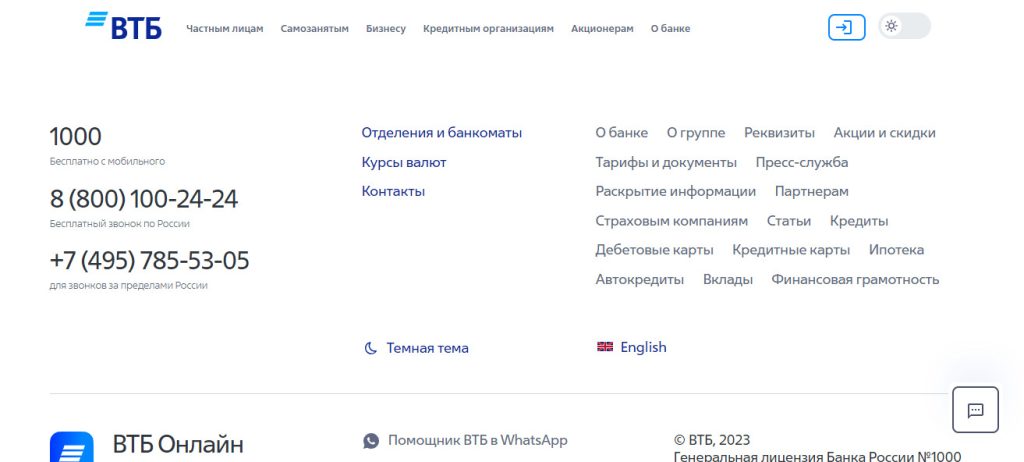Viewport: 1024px width, 462px height.
Task: Go to Пресс-служба page
Action: tap(802, 162)
